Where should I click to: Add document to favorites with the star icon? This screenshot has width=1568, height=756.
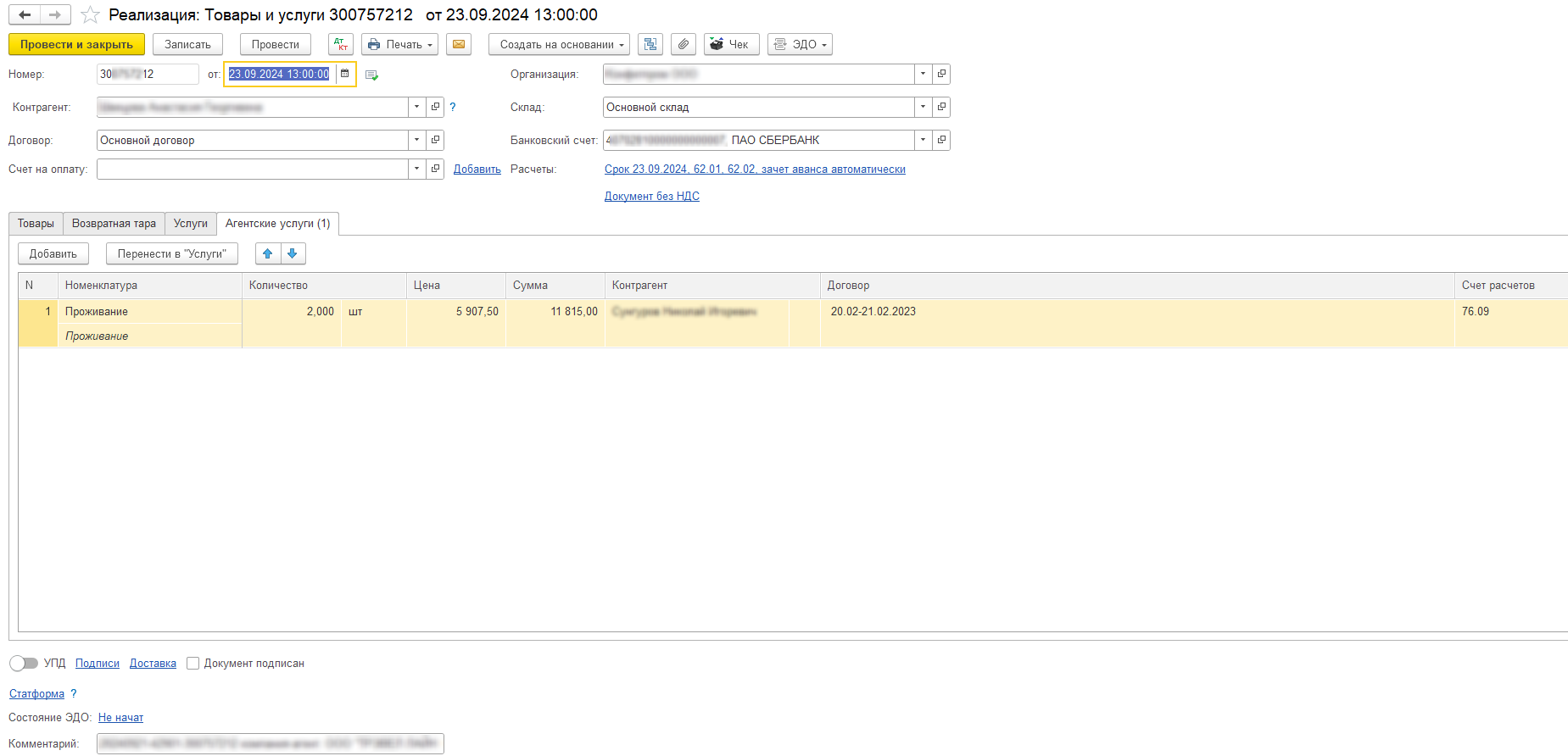pyautogui.click(x=90, y=15)
